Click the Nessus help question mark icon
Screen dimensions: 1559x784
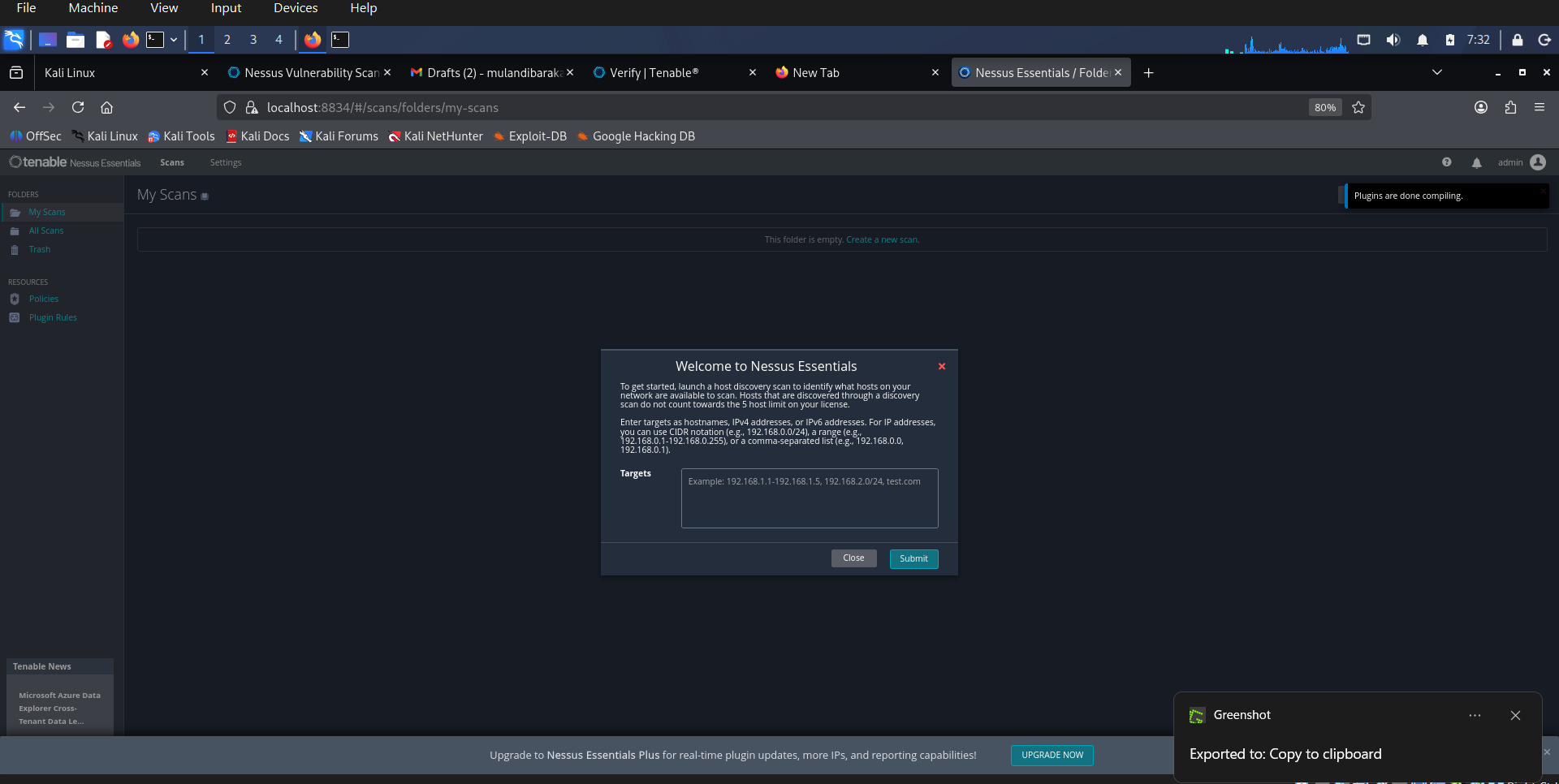point(1446,162)
